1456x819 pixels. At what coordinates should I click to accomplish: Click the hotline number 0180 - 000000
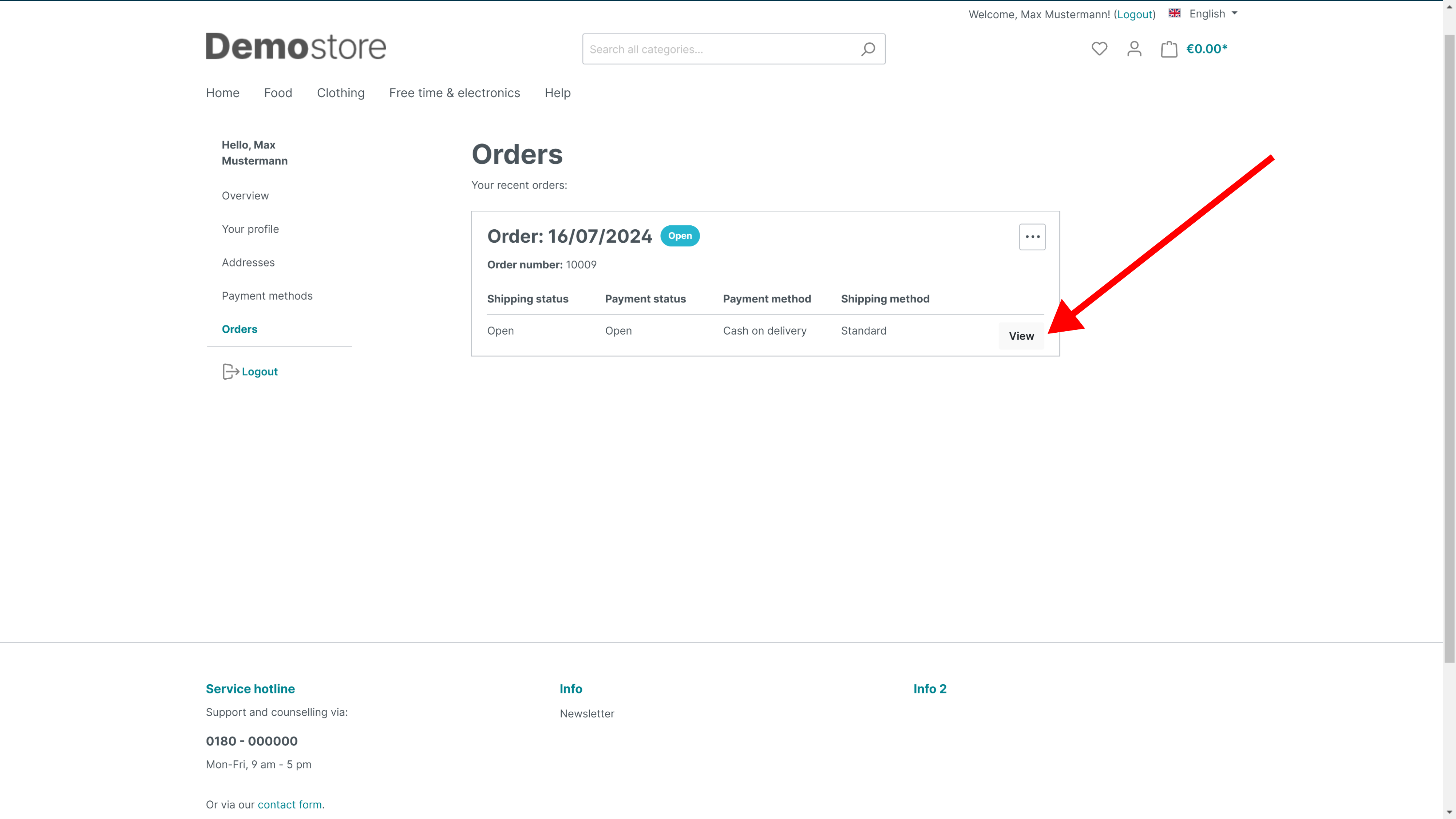(x=252, y=741)
